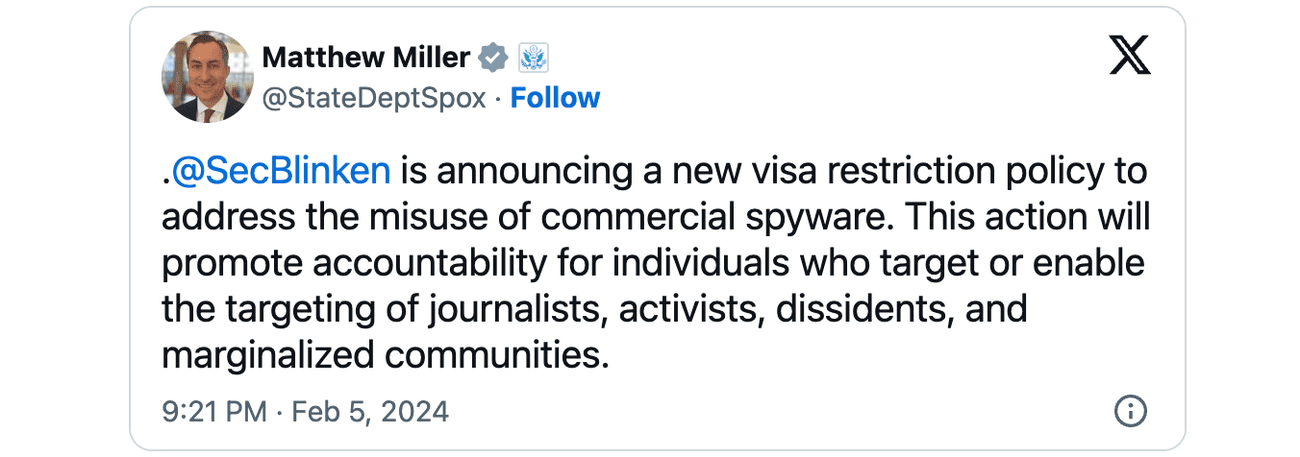
Task: Open the @StateDeptSpox handle link
Action: tap(374, 98)
